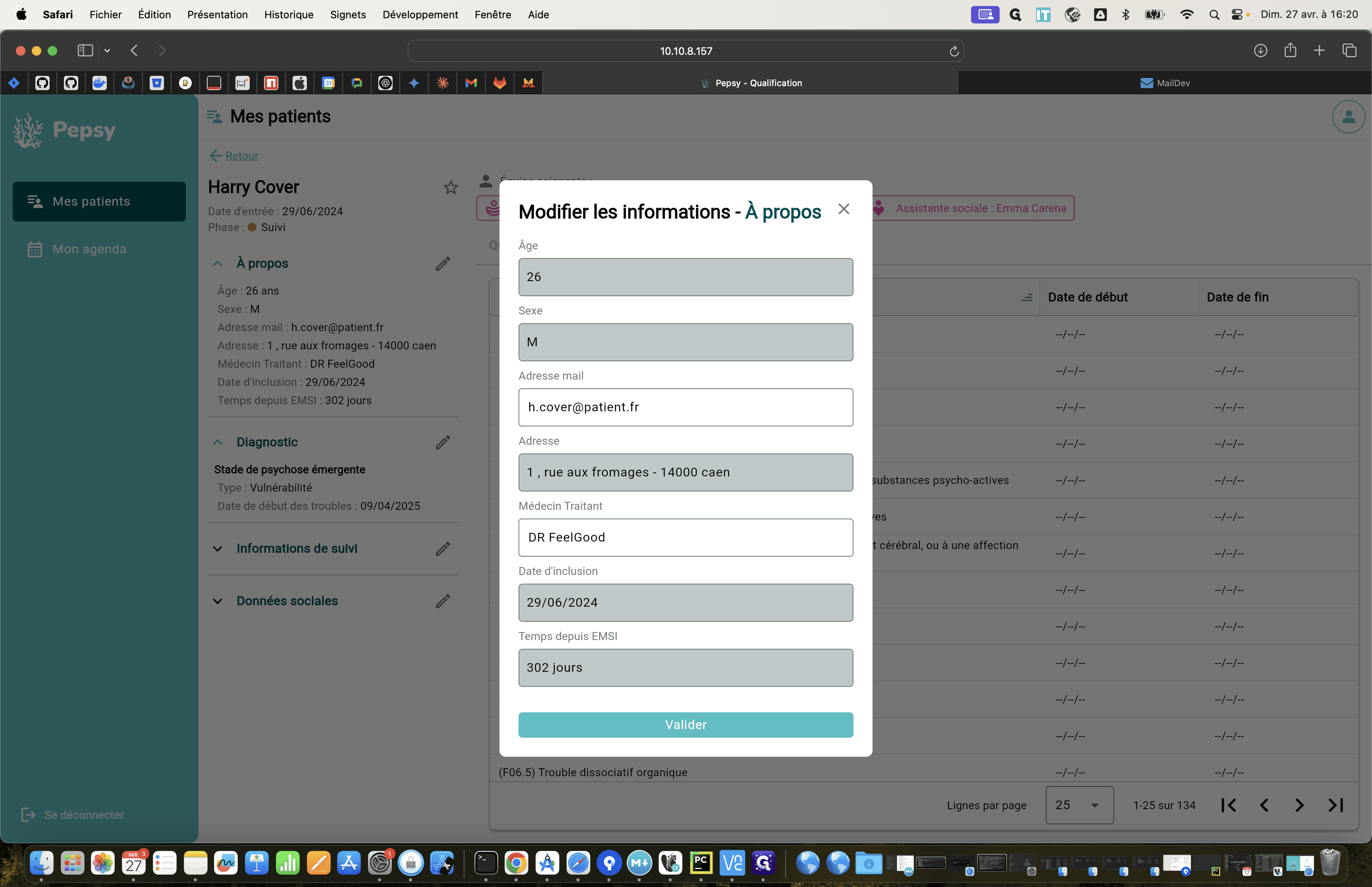This screenshot has height=887, width=1372.
Task: Edit the Médecin Traitant field
Action: (685, 537)
